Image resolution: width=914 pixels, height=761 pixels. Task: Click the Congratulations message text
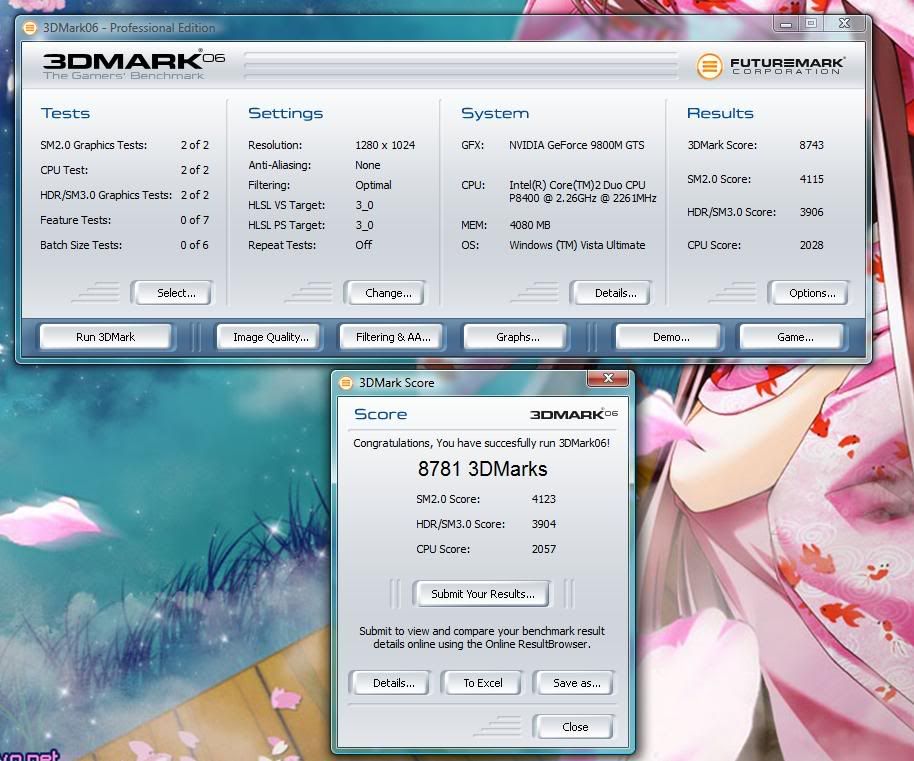tap(481, 443)
